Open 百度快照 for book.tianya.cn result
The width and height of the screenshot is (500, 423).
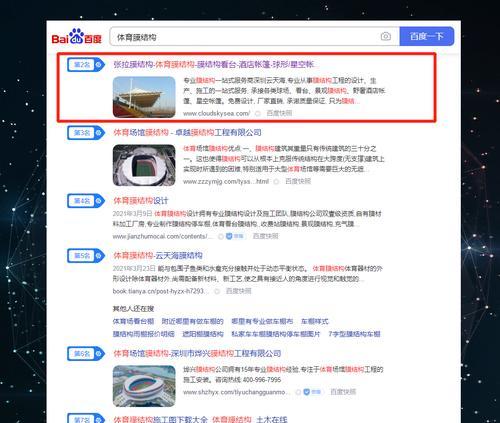coord(239,291)
